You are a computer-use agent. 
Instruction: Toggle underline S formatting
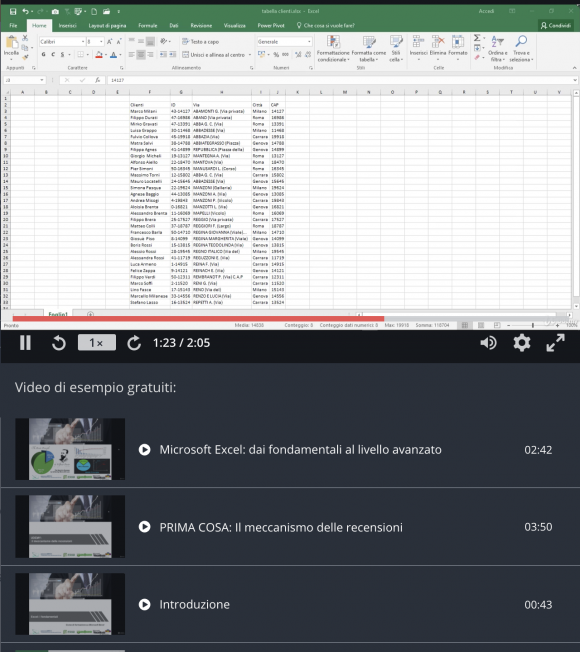pyautogui.click(x=62, y=54)
